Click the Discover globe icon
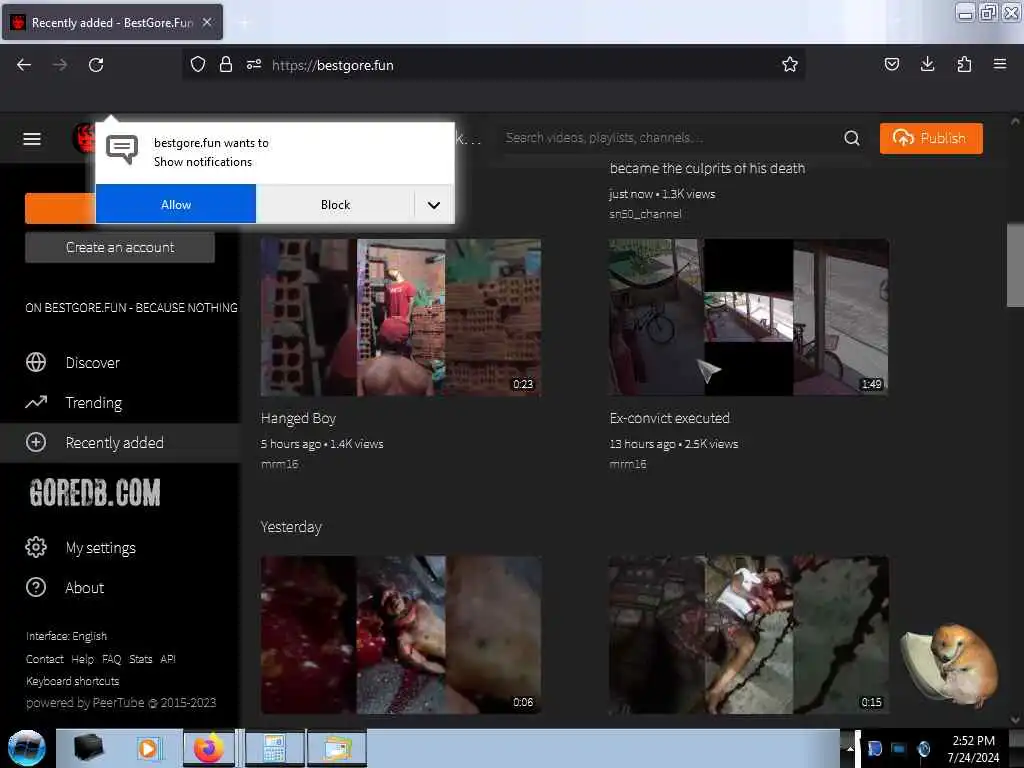The height and width of the screenshot is (768, 1024). [36, 362]
